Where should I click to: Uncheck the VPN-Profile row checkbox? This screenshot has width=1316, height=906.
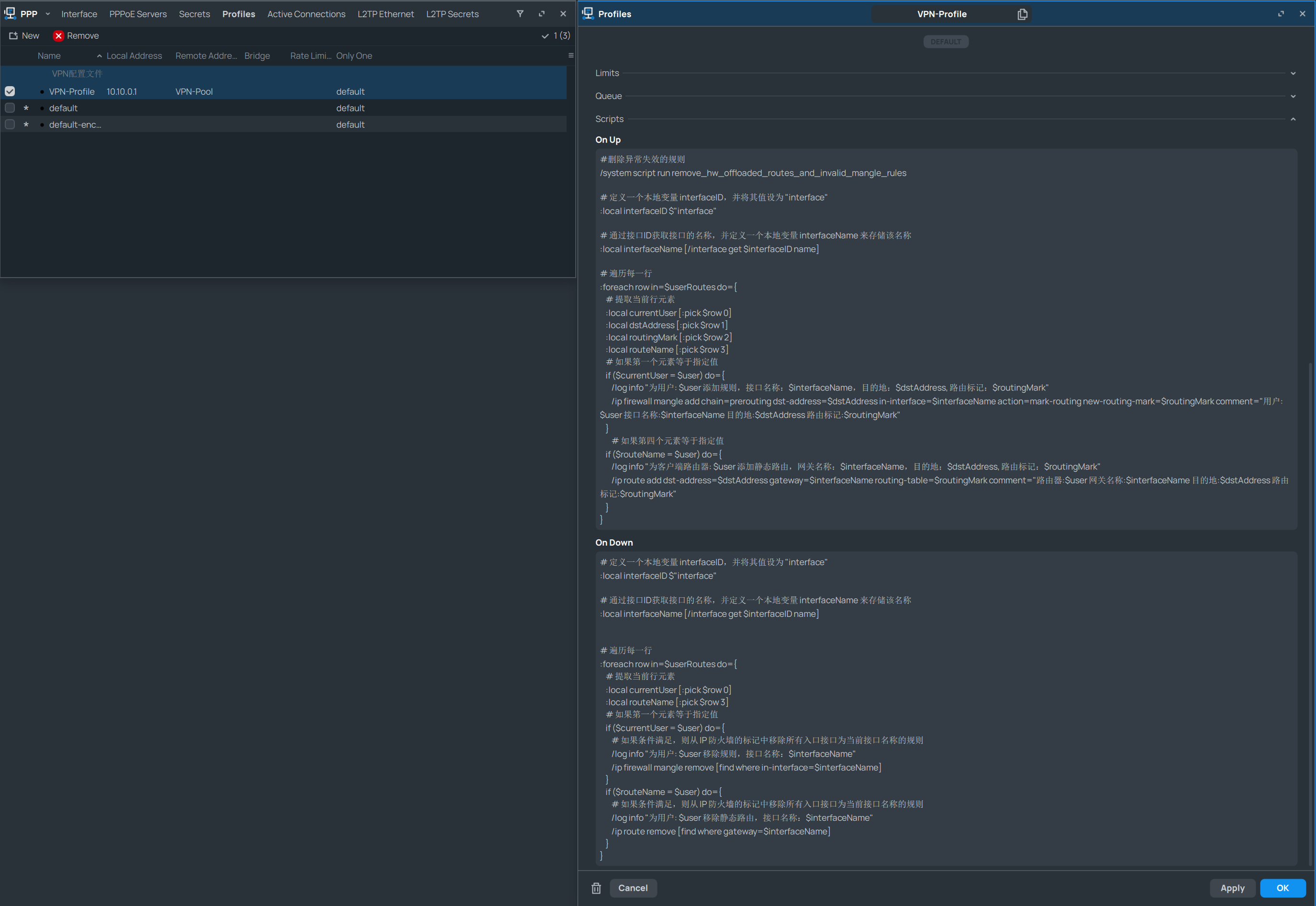(x=10, y=91)
